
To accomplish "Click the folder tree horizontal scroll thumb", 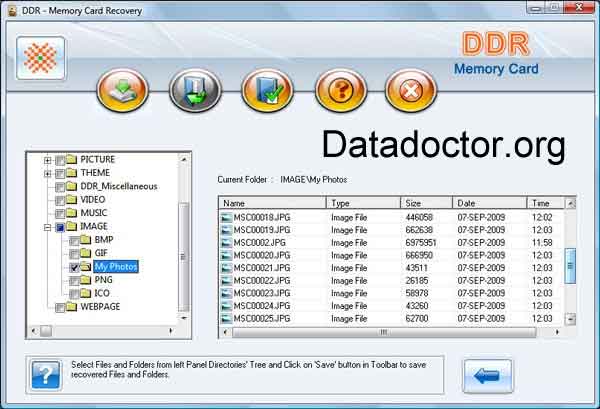I will tap(46, 331).
